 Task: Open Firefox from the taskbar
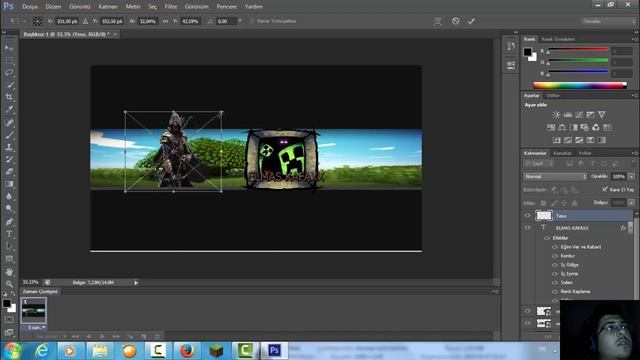coord(187,351)
